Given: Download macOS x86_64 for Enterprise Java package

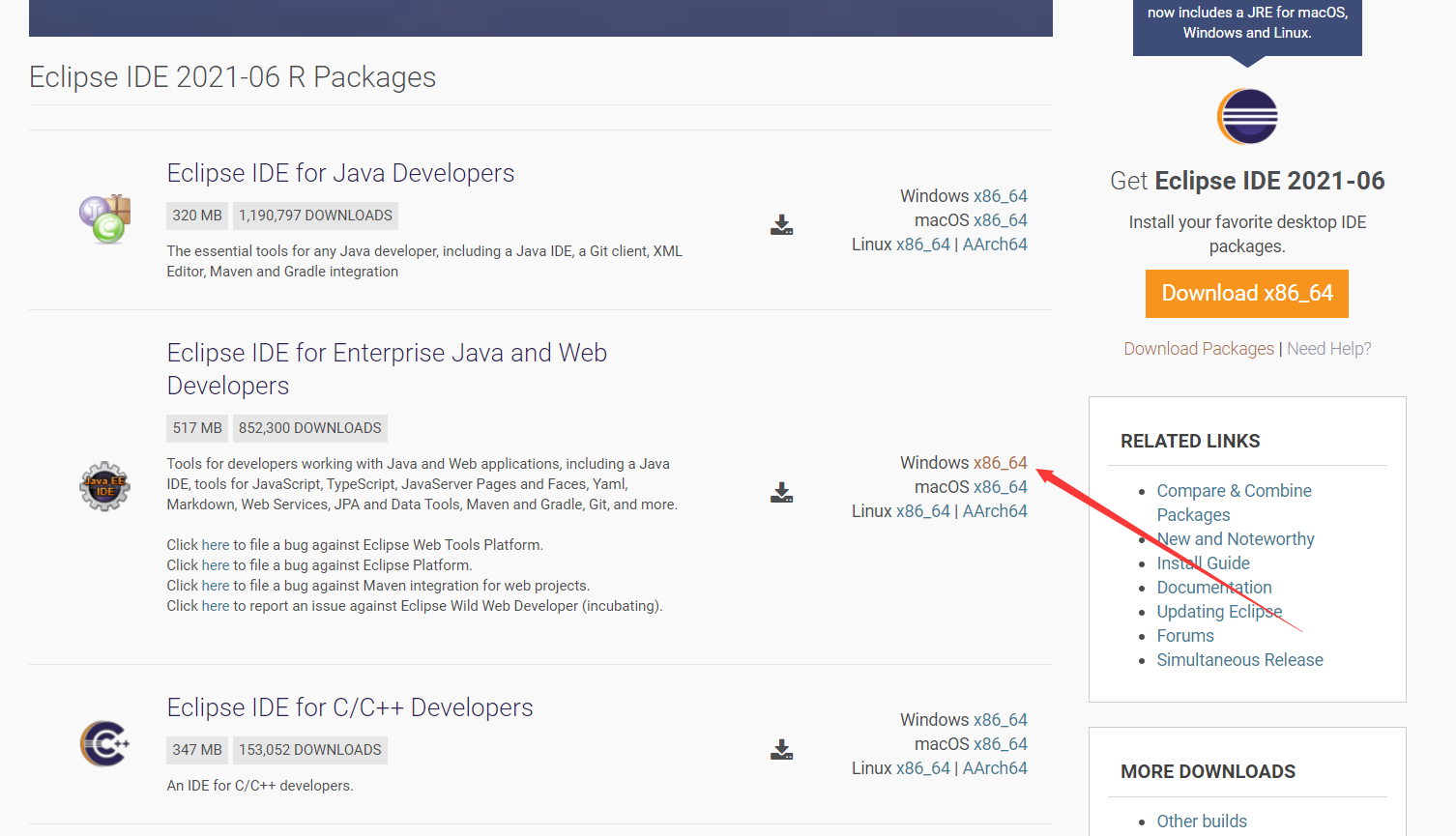Looking at the screenshot, I should (x=1000, y=487).
